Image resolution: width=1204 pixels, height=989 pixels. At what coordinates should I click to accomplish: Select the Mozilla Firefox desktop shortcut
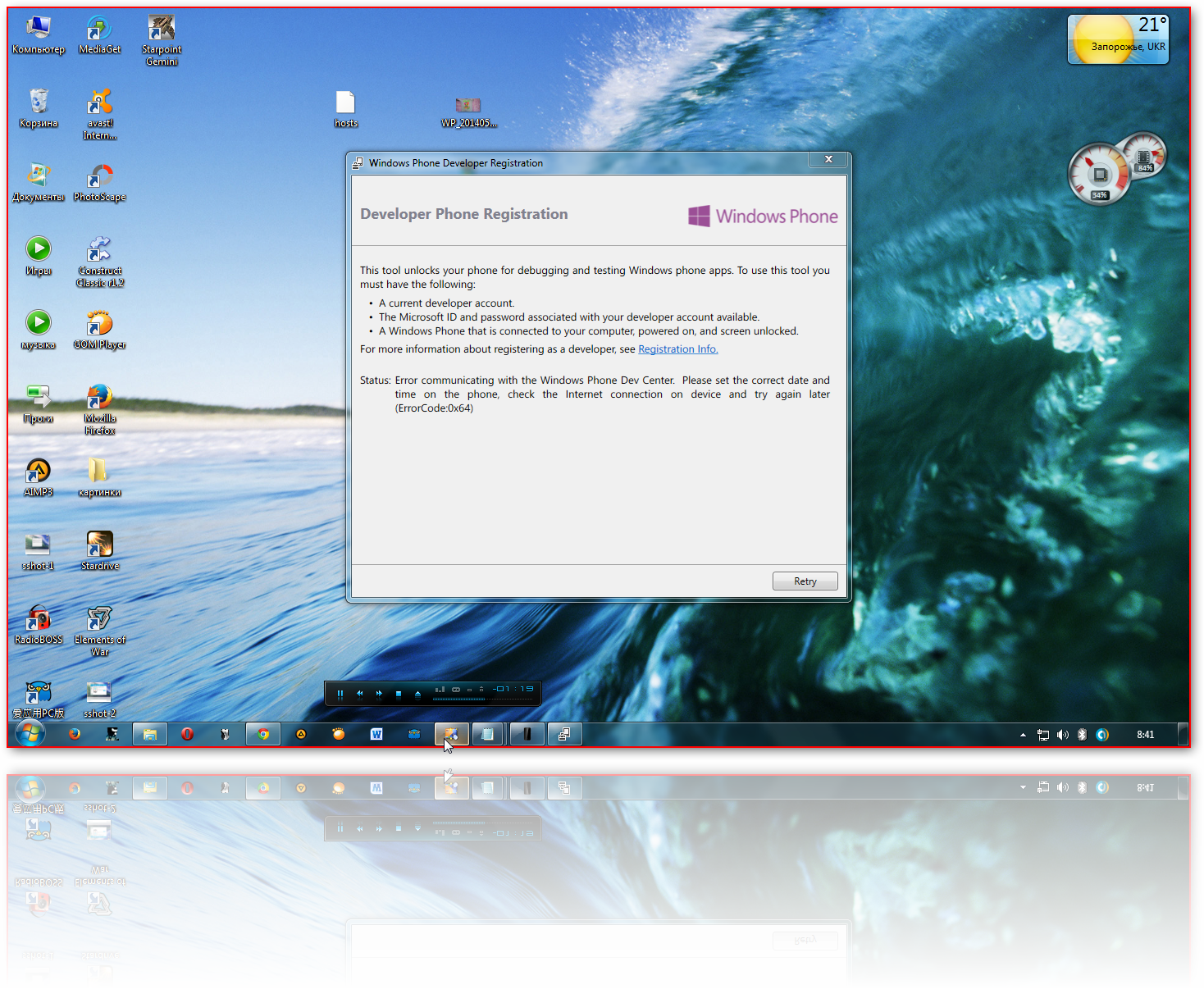point(100,409)
